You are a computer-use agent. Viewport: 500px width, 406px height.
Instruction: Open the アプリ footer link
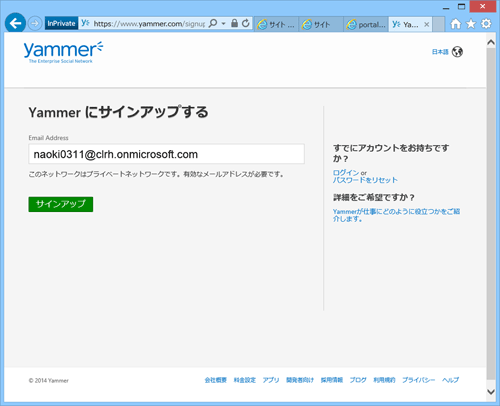[x=271, y=380]
